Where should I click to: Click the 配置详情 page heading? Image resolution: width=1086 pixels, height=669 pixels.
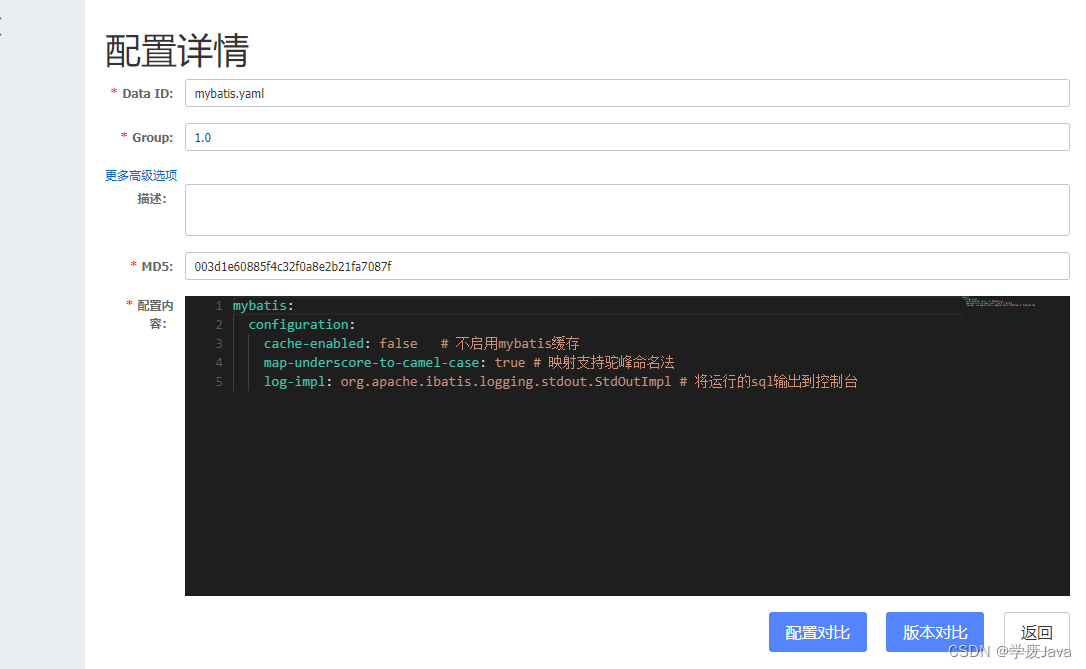(177, 51)
